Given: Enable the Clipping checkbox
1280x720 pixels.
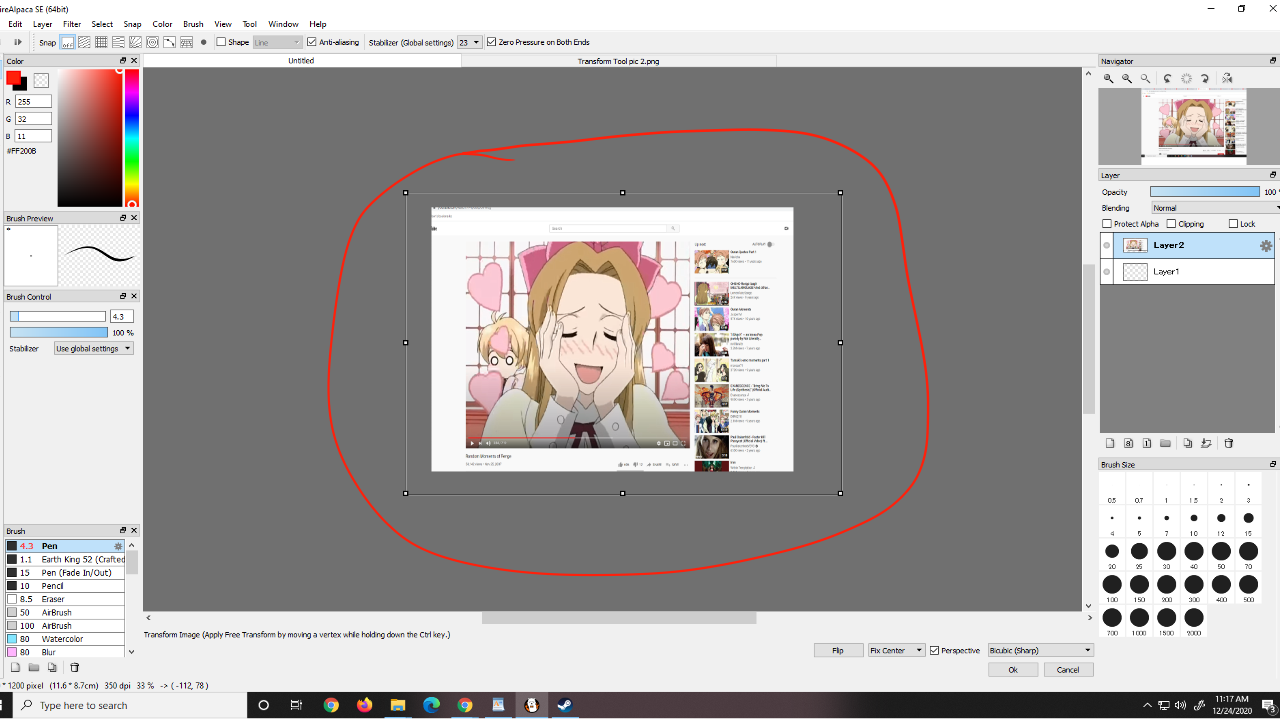Looking at the screenshot, I should (x=1171, y=224).
